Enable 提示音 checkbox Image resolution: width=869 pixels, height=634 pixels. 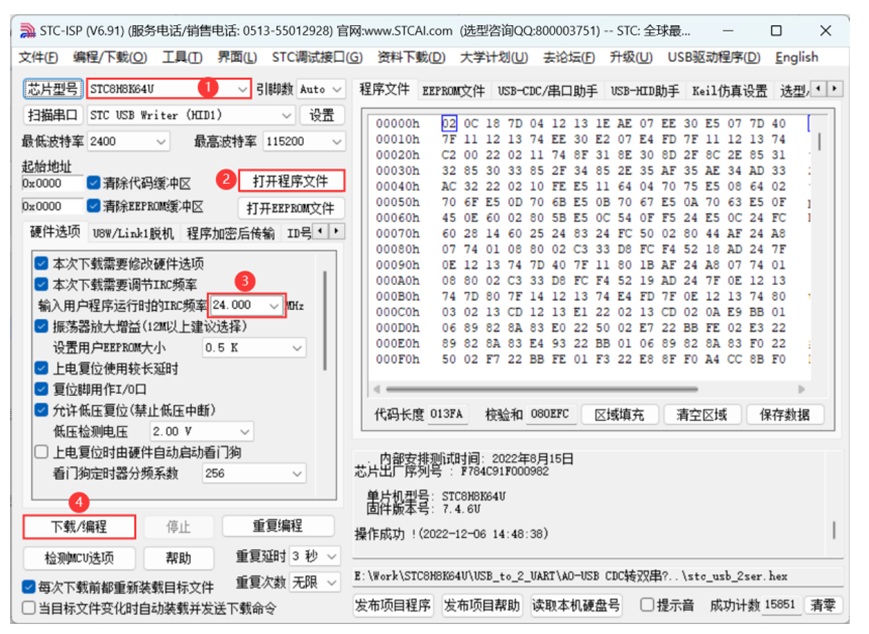[x=647, y=605]
